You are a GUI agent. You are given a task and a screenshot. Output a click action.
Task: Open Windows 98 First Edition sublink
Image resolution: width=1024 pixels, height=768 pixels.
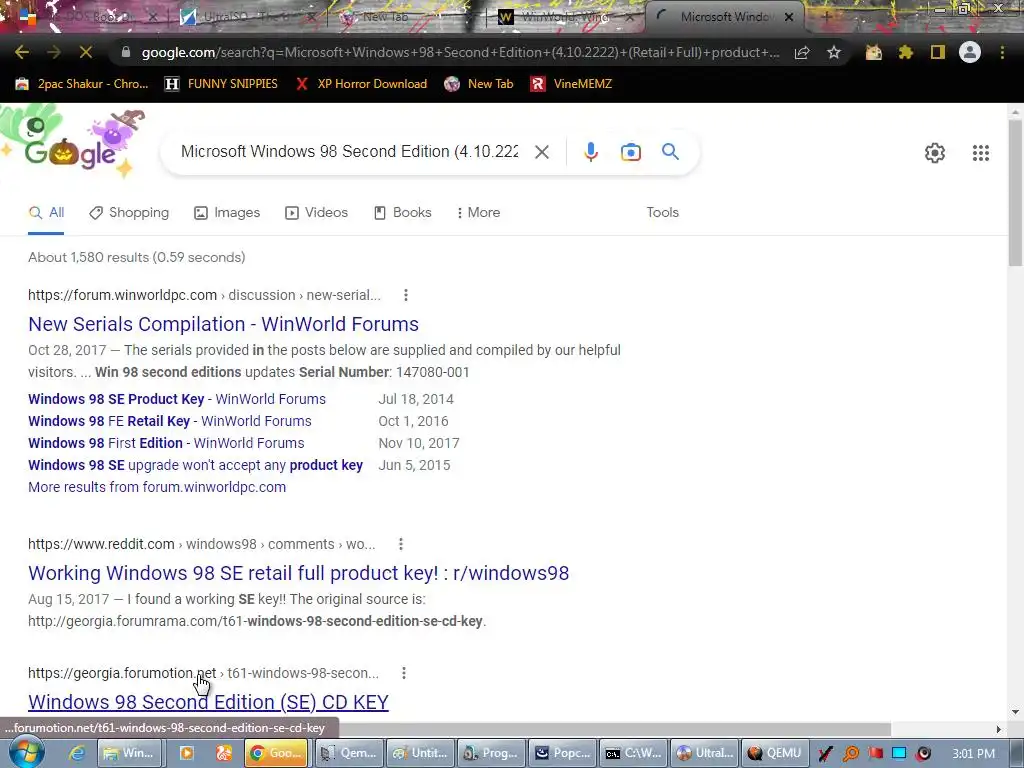[166, 443]
